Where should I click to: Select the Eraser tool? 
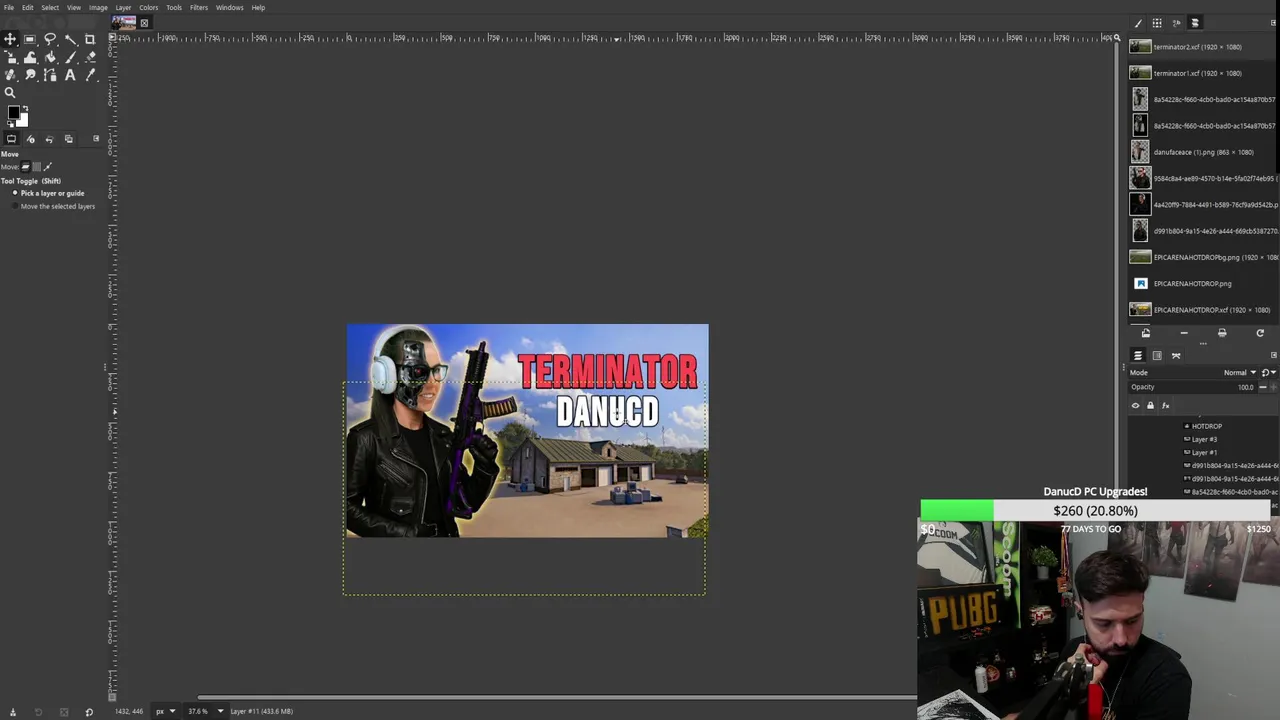tap(89, 57)
